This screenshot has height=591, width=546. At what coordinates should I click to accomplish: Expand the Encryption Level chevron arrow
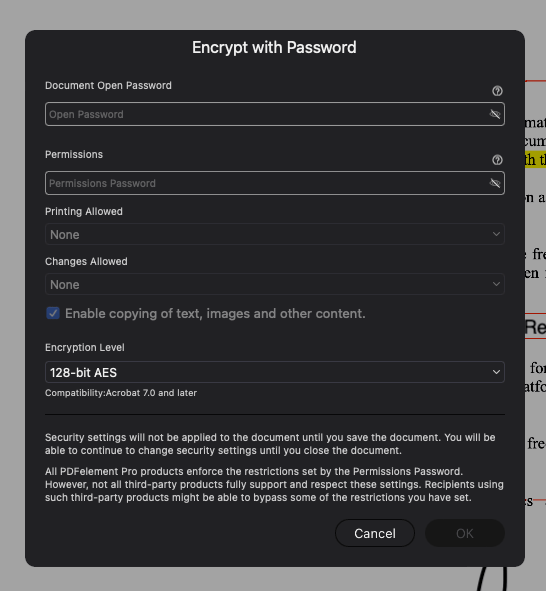click(x=496, y=372)
